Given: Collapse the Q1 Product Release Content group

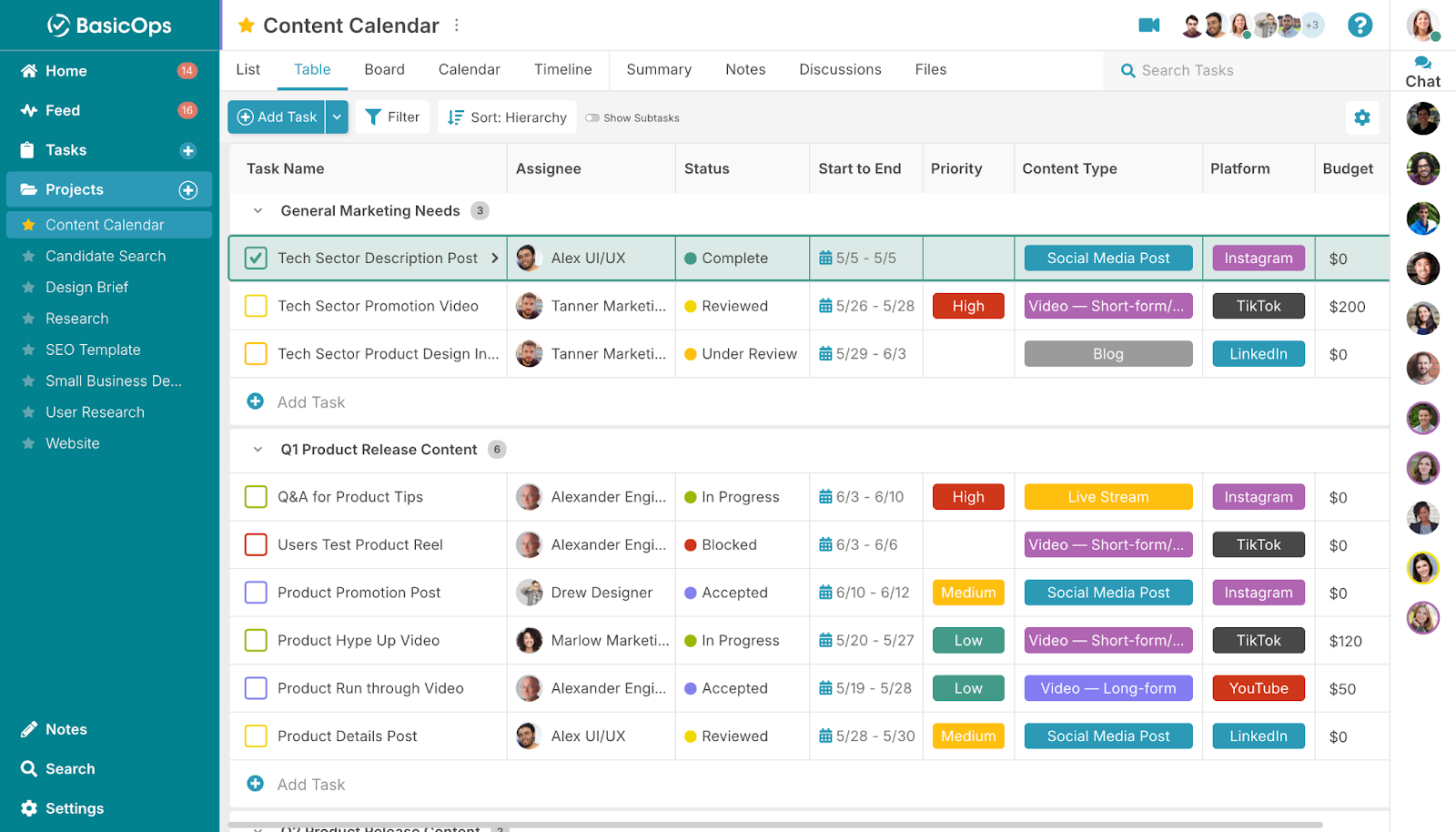Looking at the screenshot, I should click(x=258, y=449).
